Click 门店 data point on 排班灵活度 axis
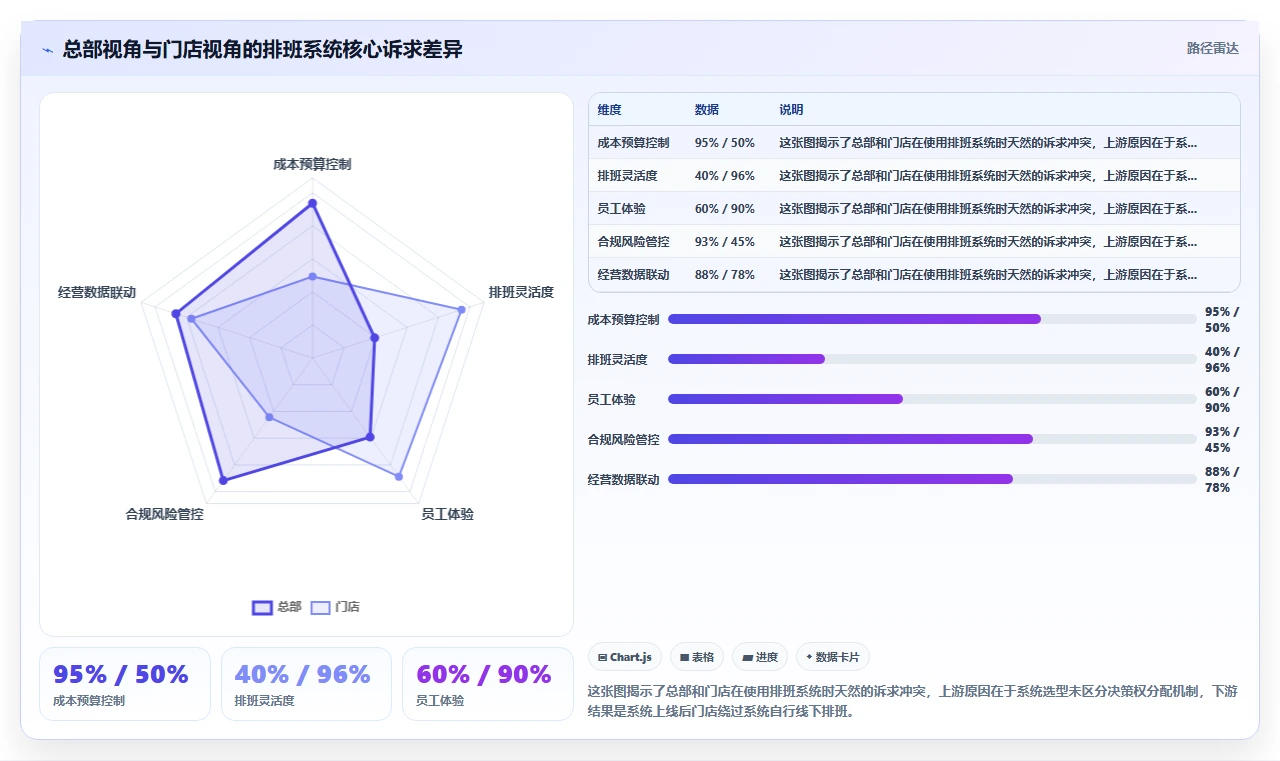This screenshot has width=1280, height=761. click(x=462, y=310)
